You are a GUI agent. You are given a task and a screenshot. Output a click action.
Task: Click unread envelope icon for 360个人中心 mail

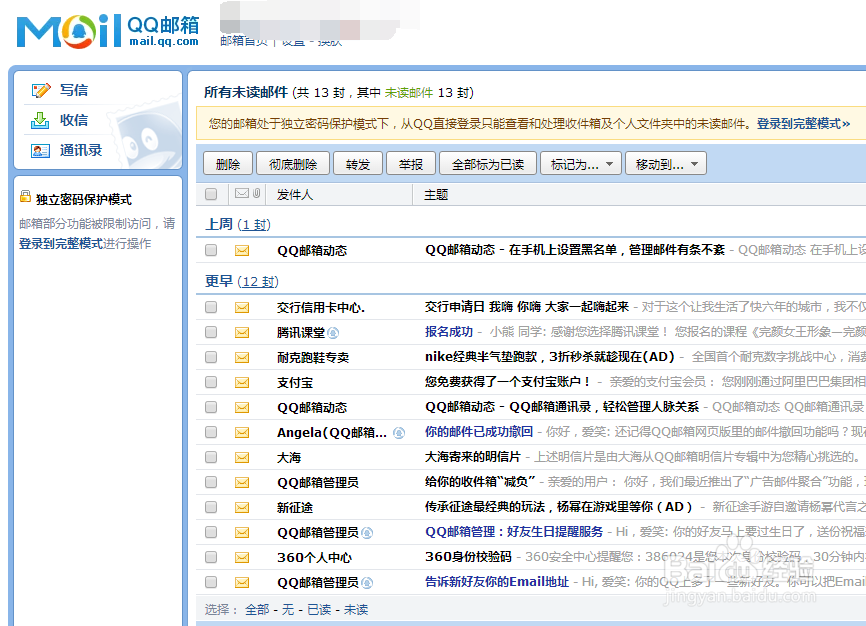tap(242, 557)
